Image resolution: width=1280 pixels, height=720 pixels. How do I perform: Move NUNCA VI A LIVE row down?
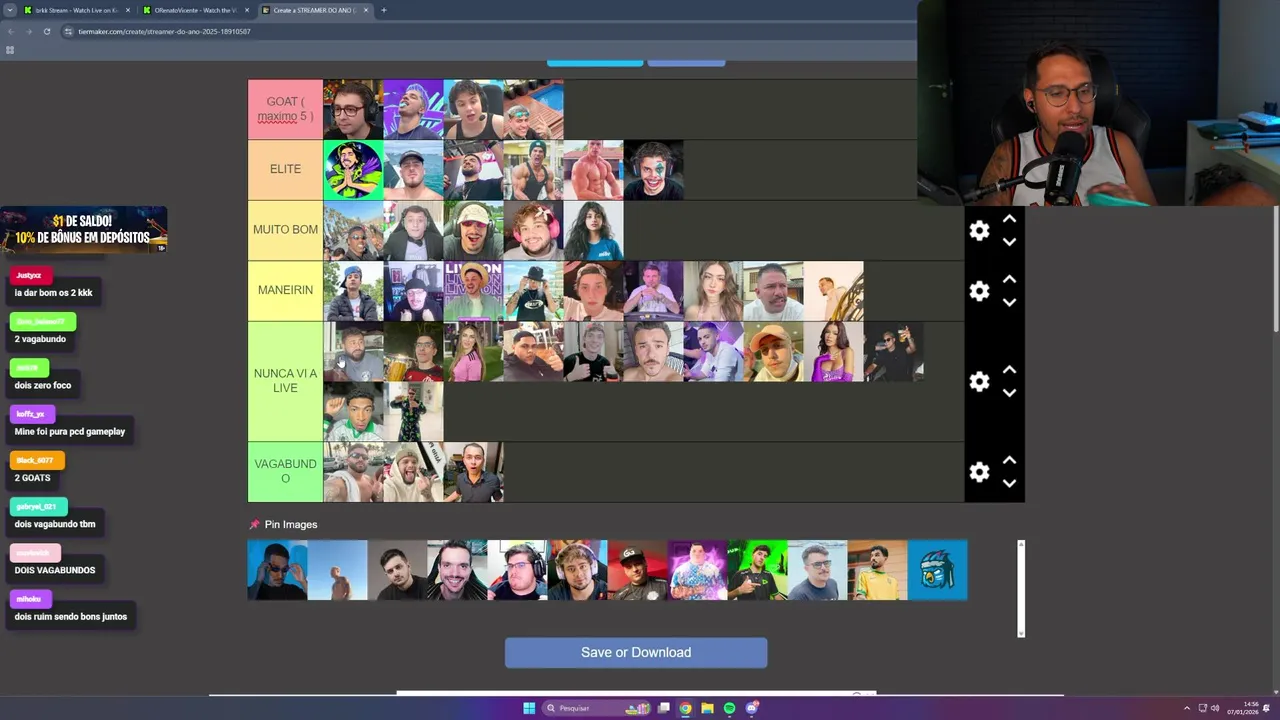1009,393
